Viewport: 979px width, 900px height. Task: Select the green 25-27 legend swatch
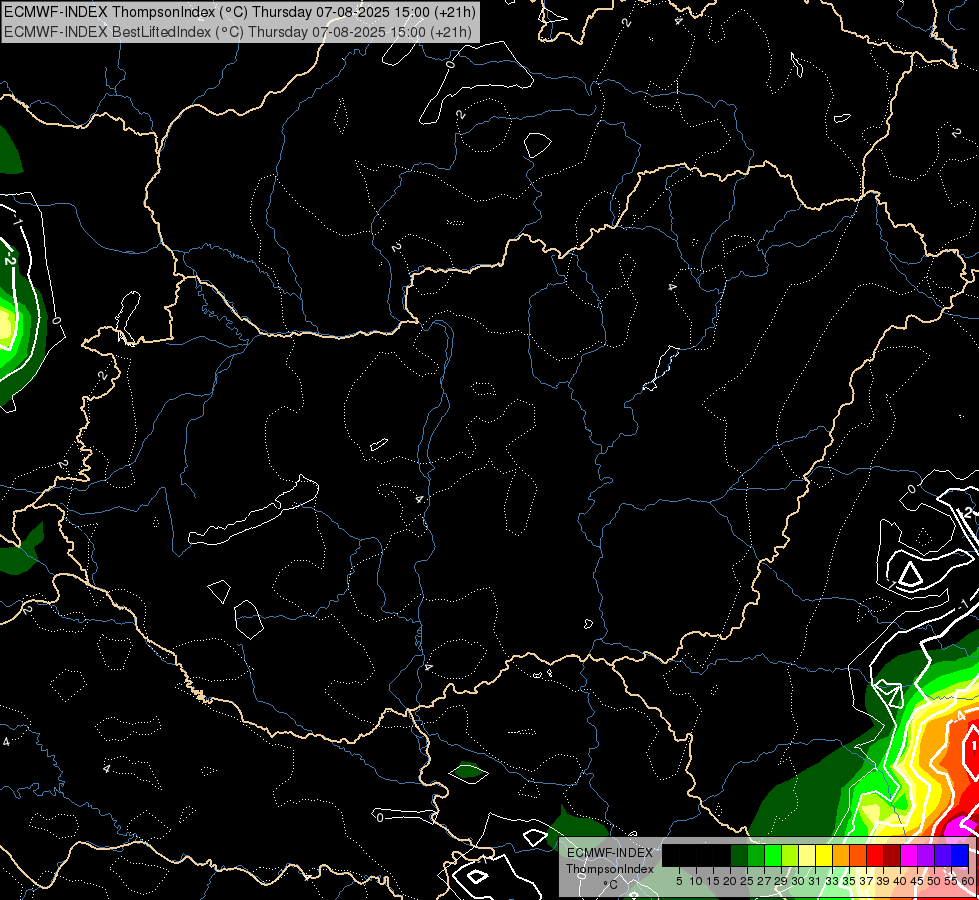click(756, 855)
